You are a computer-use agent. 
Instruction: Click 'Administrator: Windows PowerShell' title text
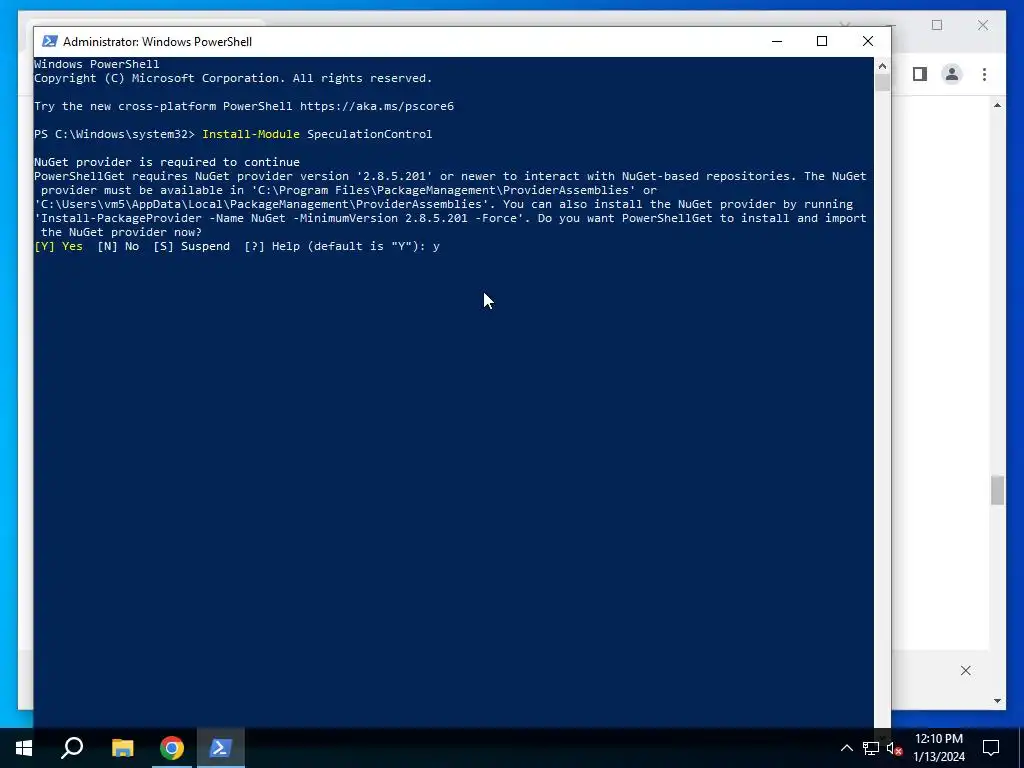tap(157, 42)
